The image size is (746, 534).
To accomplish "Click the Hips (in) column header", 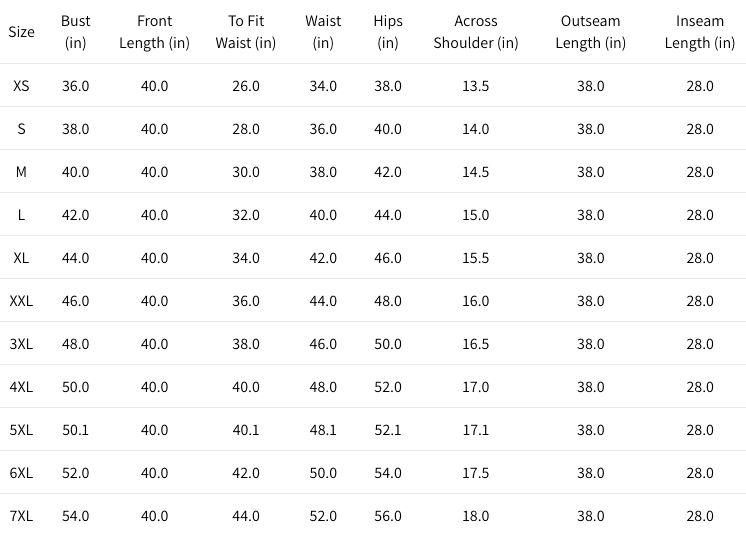I will (x=388, y=32).
